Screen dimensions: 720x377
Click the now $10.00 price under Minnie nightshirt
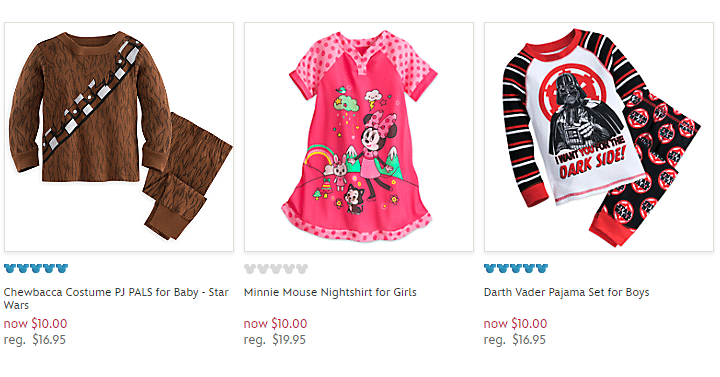pos(276,324)
